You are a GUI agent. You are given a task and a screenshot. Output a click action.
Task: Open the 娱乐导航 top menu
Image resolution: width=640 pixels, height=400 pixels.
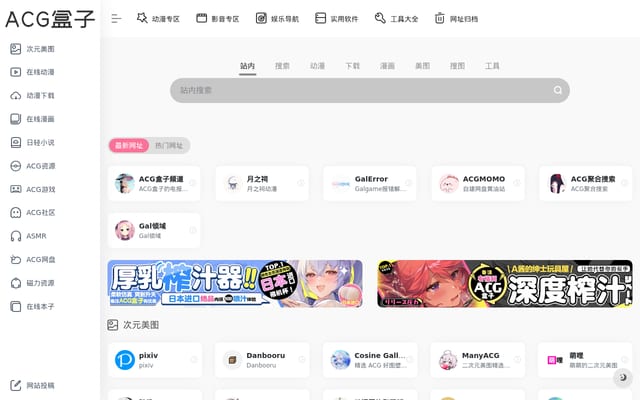277,19
